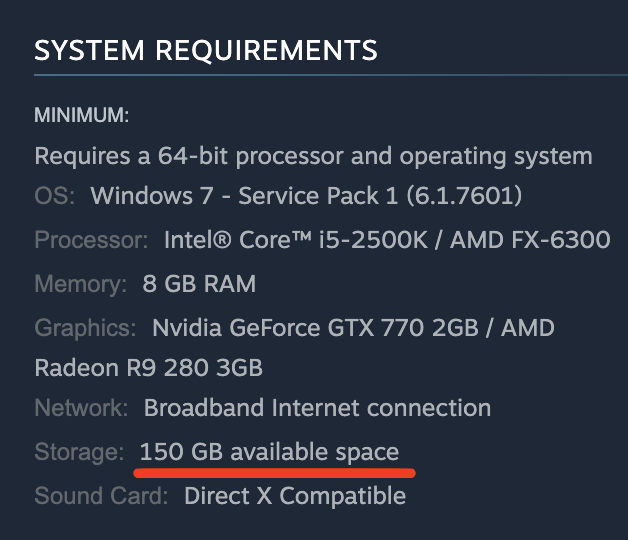Image resolution: width=628 pixels, height=540 pixels.
Task: Click the AMD FX-6300 text
Action: 530,240
